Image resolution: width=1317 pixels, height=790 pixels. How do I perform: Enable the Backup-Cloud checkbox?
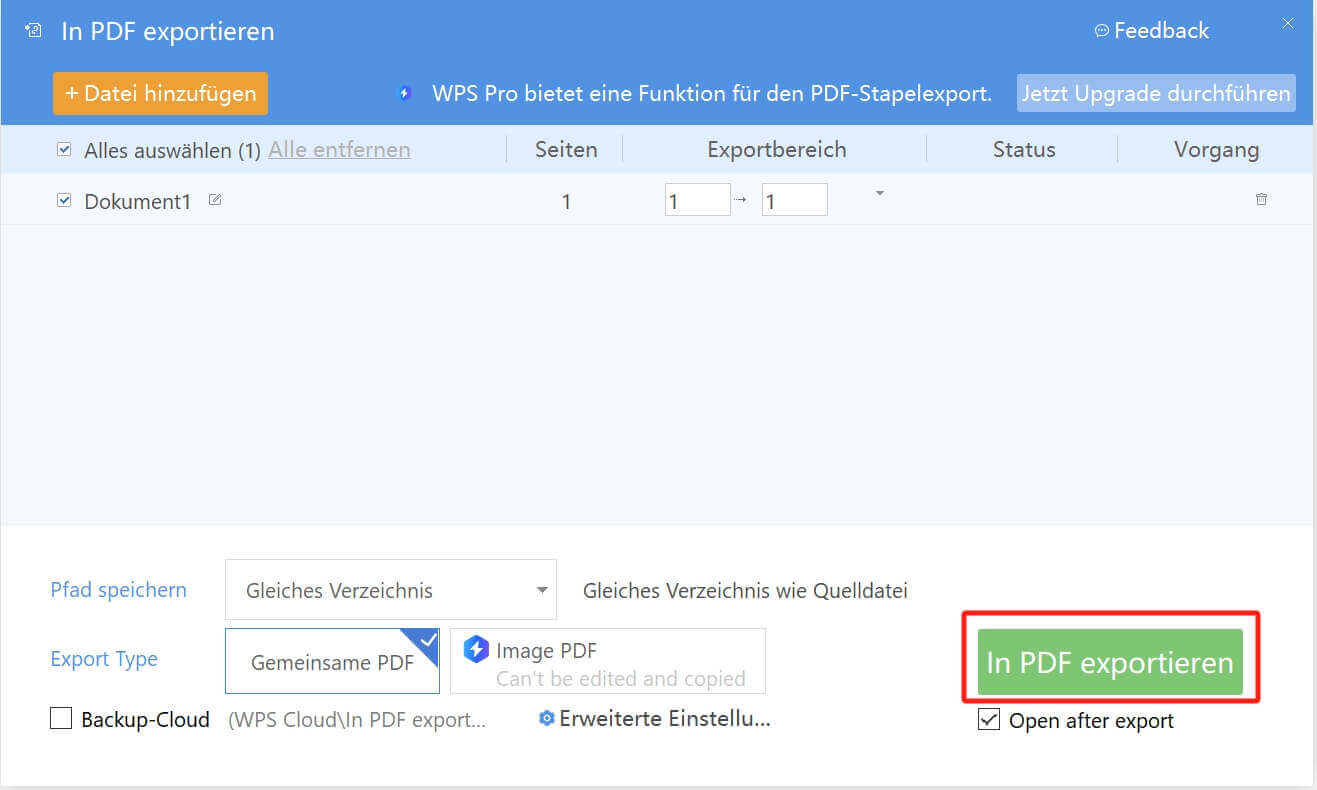60,718
